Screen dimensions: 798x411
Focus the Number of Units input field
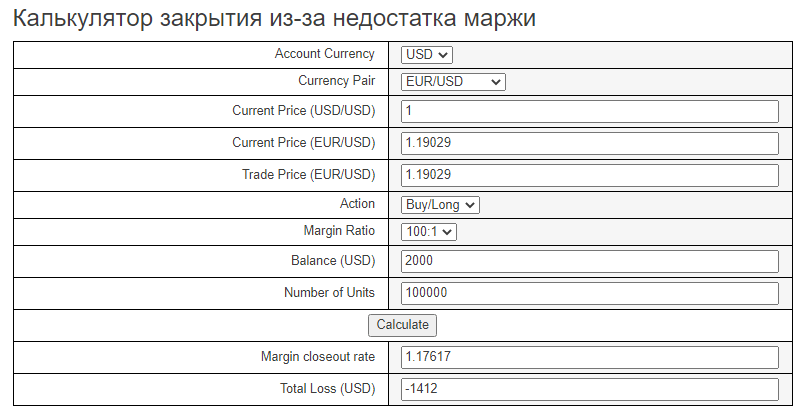click(x=589, y=293)
